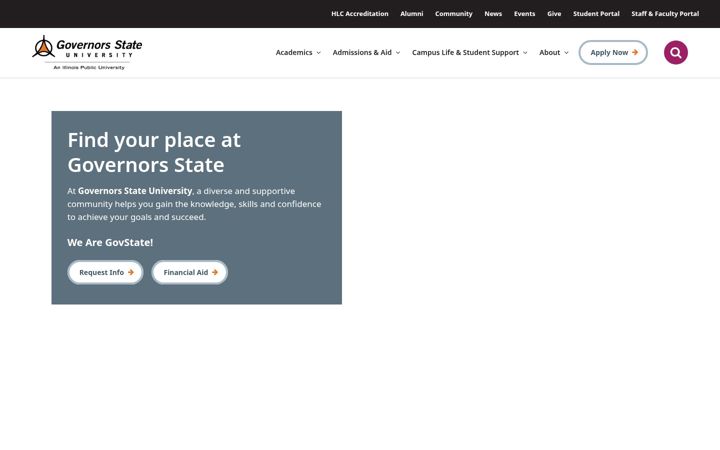Image resolution: width=720 pixels, height=450 pixels.
Task: Click the arrow icon in Apply Now
Action: click(x=635, y=52)
